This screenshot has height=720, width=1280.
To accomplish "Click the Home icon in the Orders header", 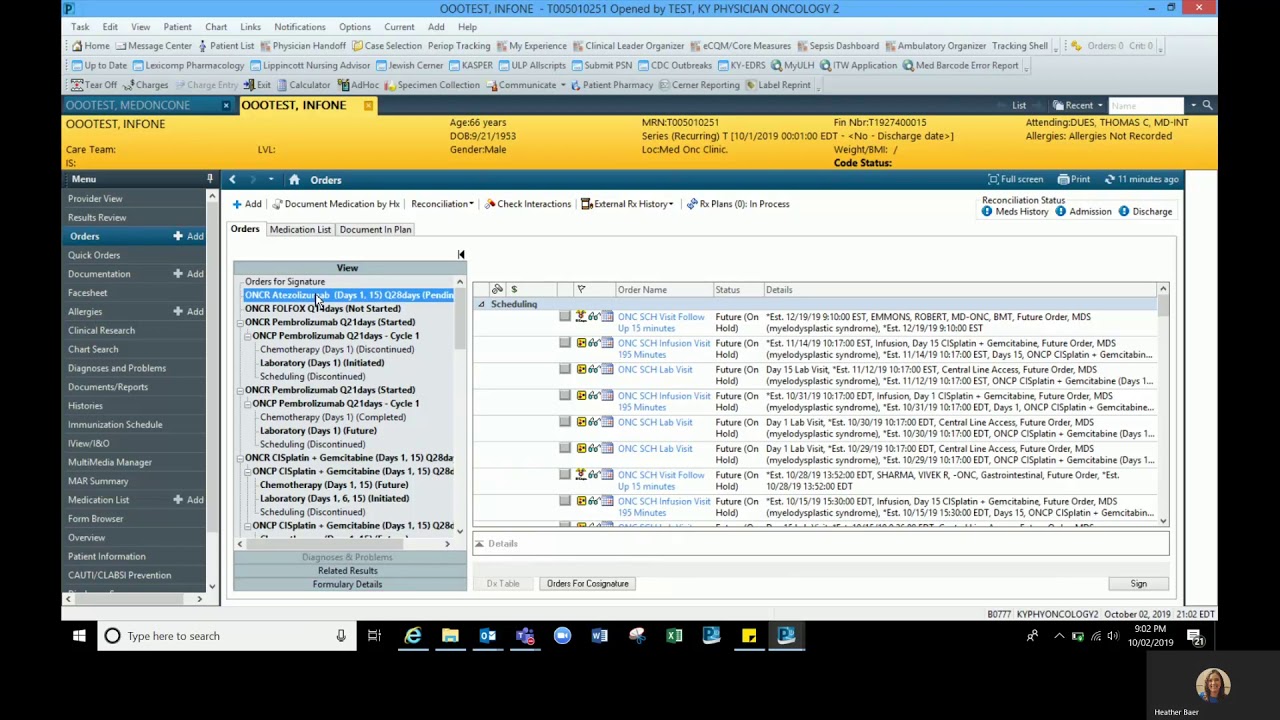I will click(x=294, y=180).
